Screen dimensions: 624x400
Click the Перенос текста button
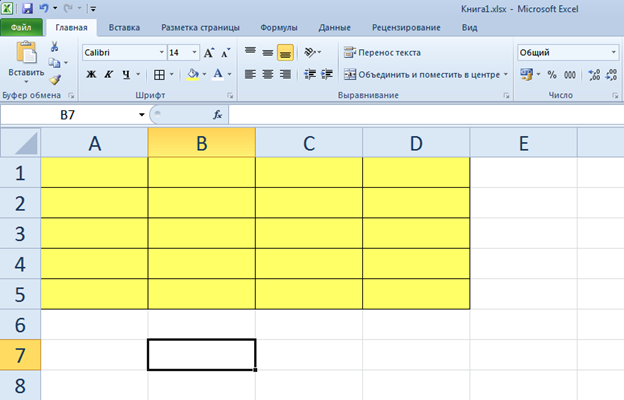tap(382, 52)
